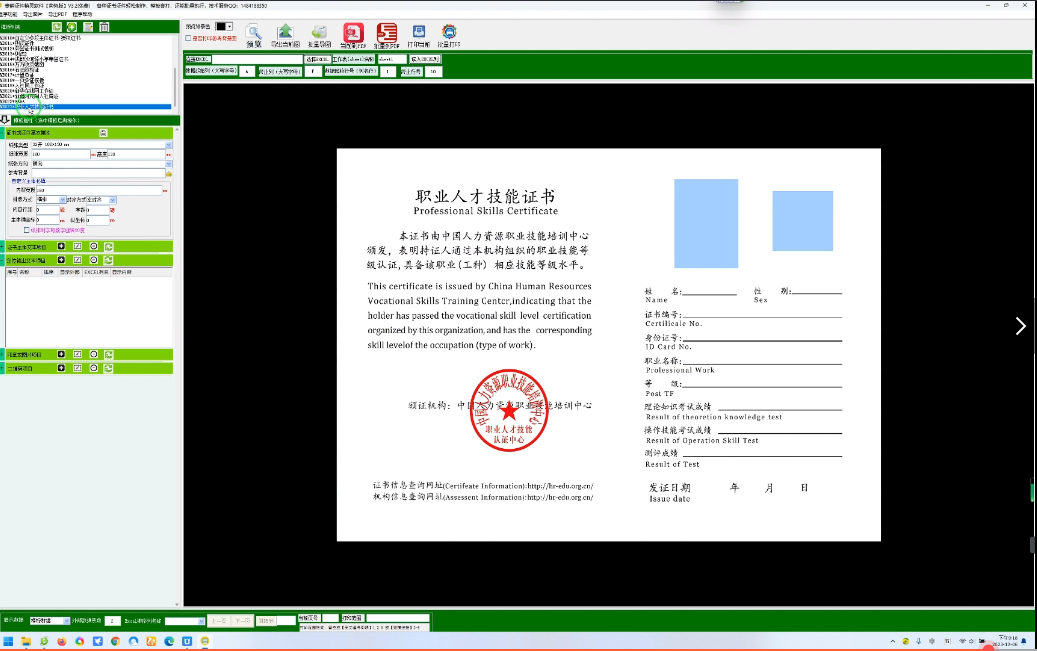Delete template using trash icon
This screenshot has height=651, width=1037.
[104, 26]
